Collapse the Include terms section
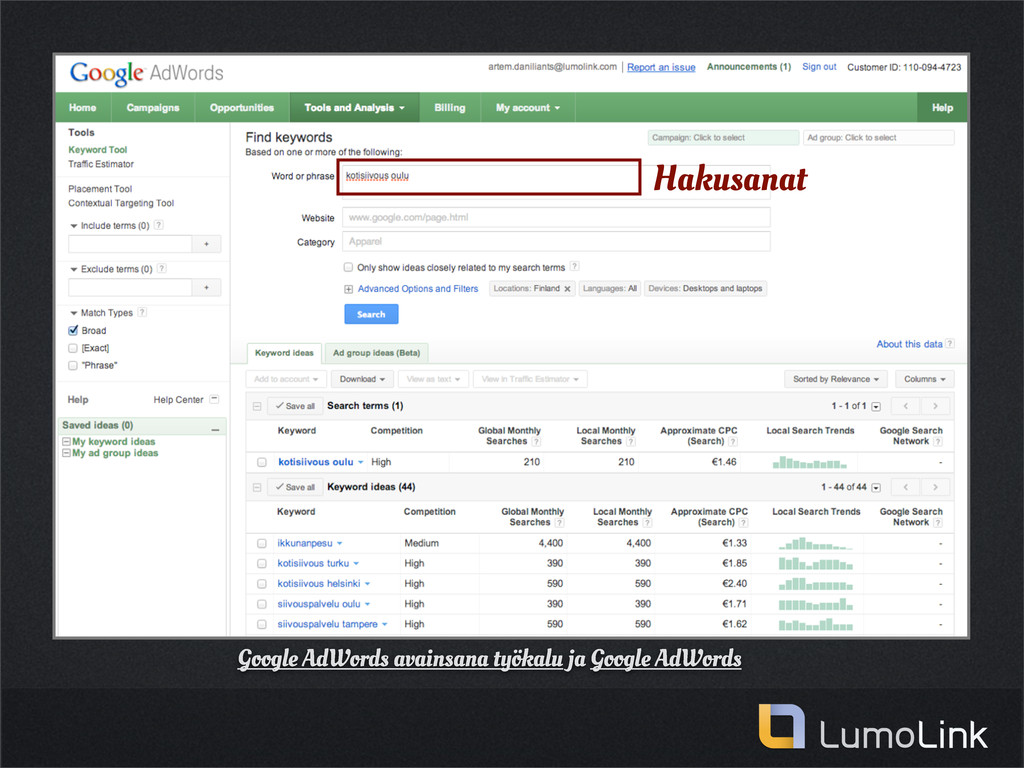The width and height of the screenshot is (1024, 768). tap(74, 226)
